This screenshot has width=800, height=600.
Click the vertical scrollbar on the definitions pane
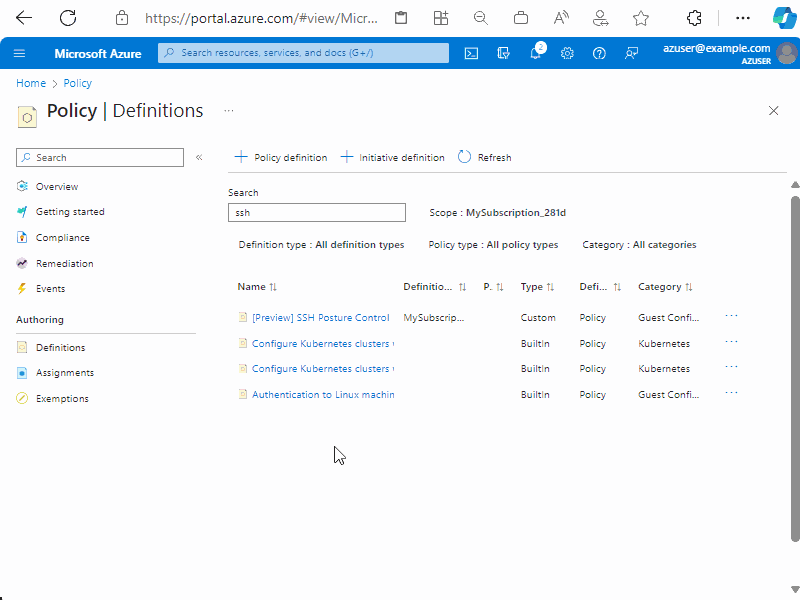795,367
